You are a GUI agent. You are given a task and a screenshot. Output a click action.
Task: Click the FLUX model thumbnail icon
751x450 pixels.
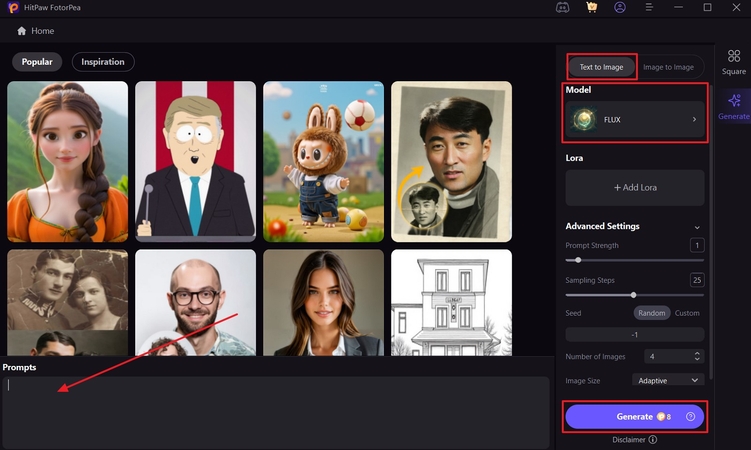tap(584, 119)
